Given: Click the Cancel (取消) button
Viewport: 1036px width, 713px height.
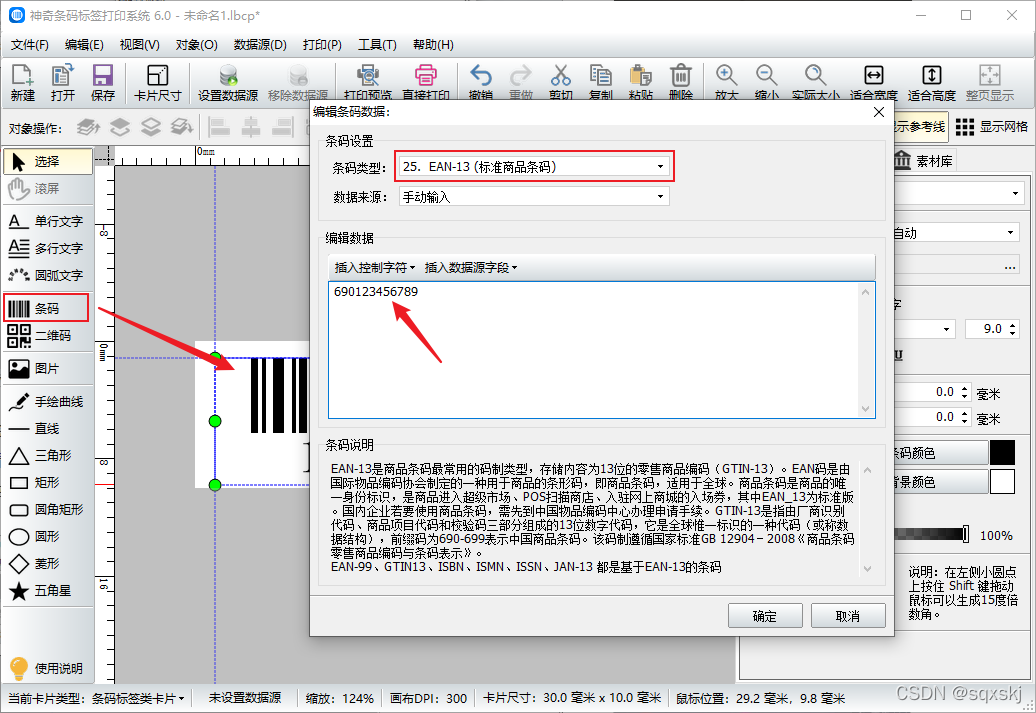Looking at the screenshot, I should tap(848, 616).
